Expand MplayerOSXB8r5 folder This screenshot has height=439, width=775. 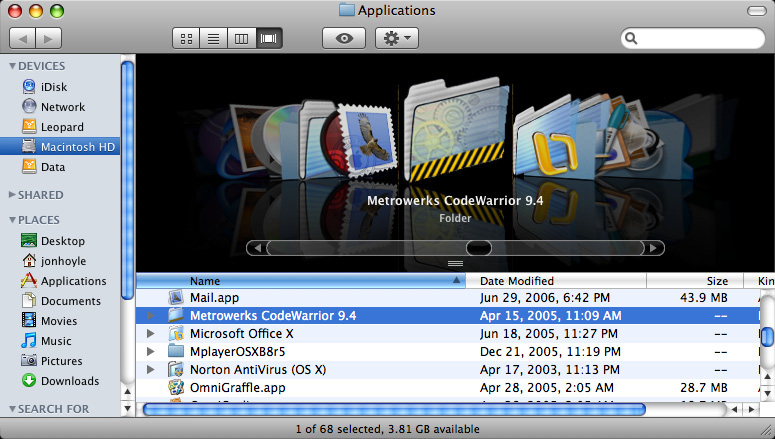150,351
